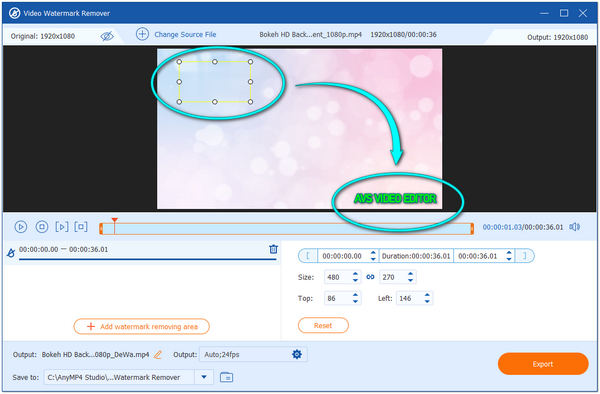The image size is (600, 394).
Task: Click the watermark brush icon beside segment
Action: click(x=11, y=253)
